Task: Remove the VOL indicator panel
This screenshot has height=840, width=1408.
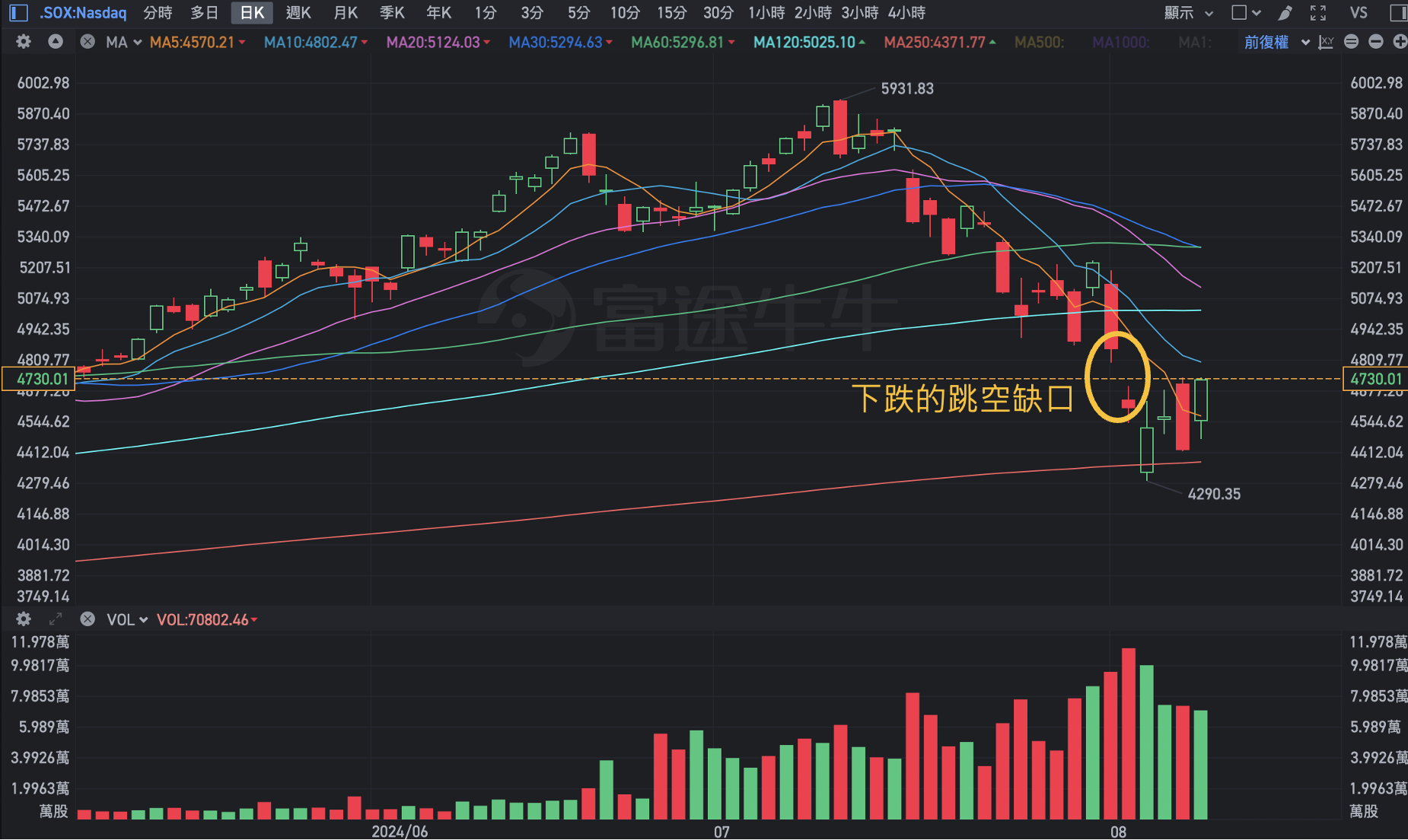Action: (88, 619)
